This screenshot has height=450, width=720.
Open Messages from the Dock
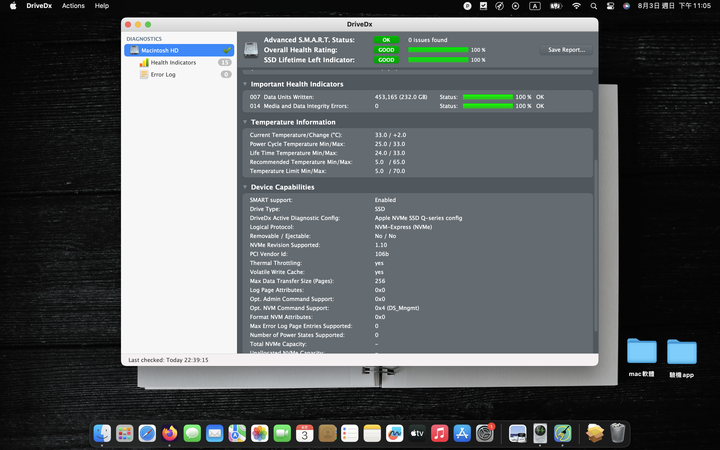[192, 433]
